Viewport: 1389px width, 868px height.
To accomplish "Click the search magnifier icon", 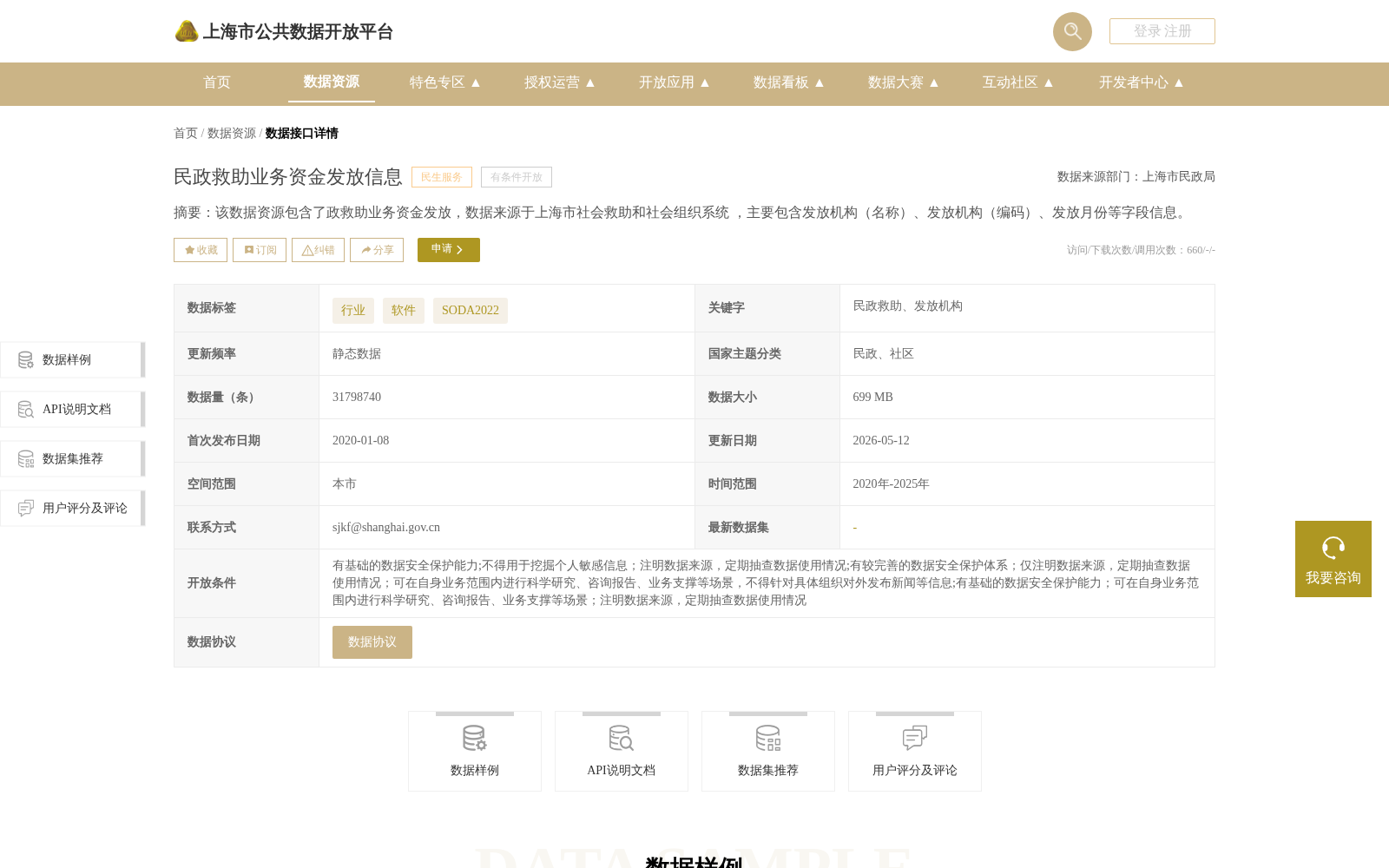I will tap(1072, 31).
